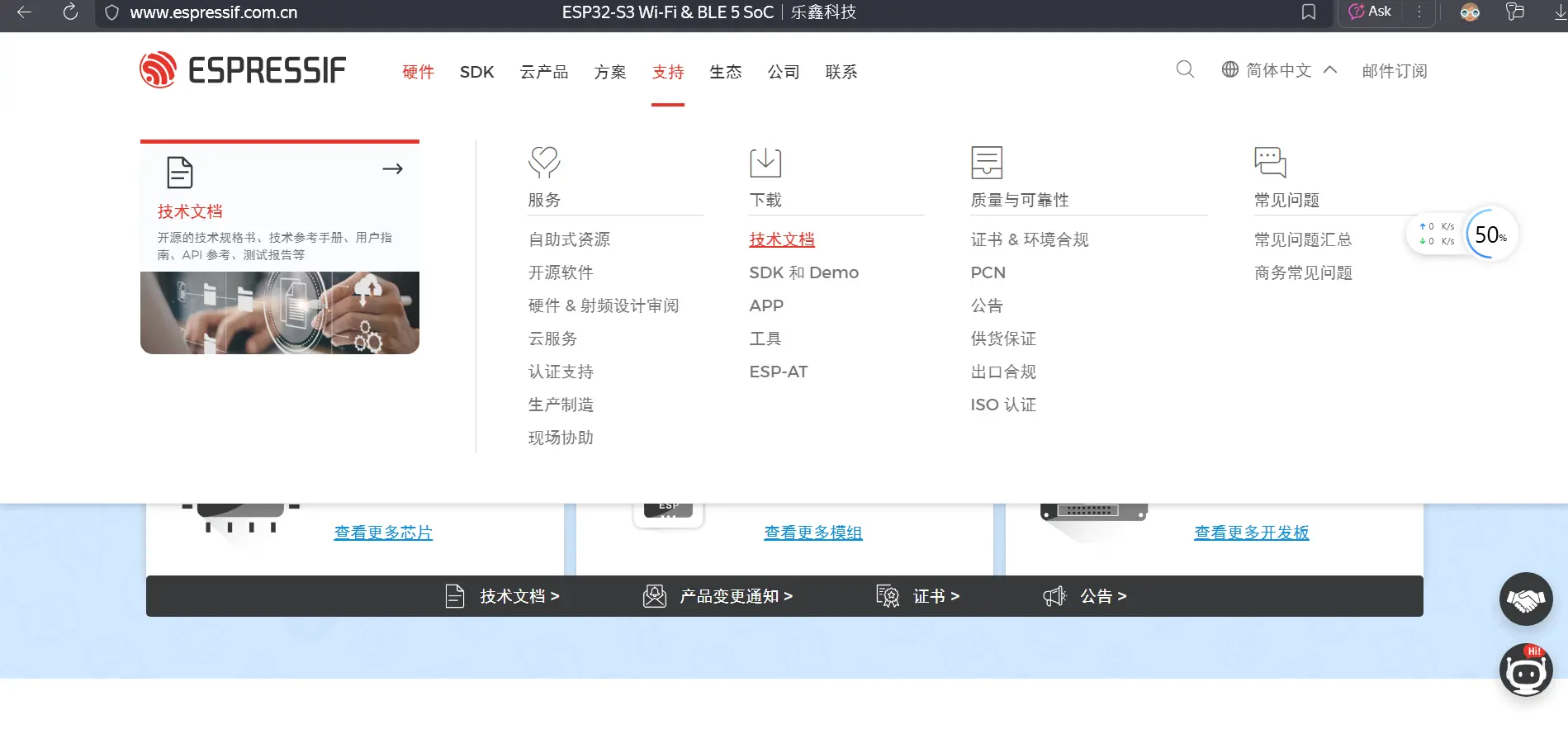Open the Ask assistant button
This screenshot has width=1568, height=734.
pyautogui.click(x=1370, y=12)
